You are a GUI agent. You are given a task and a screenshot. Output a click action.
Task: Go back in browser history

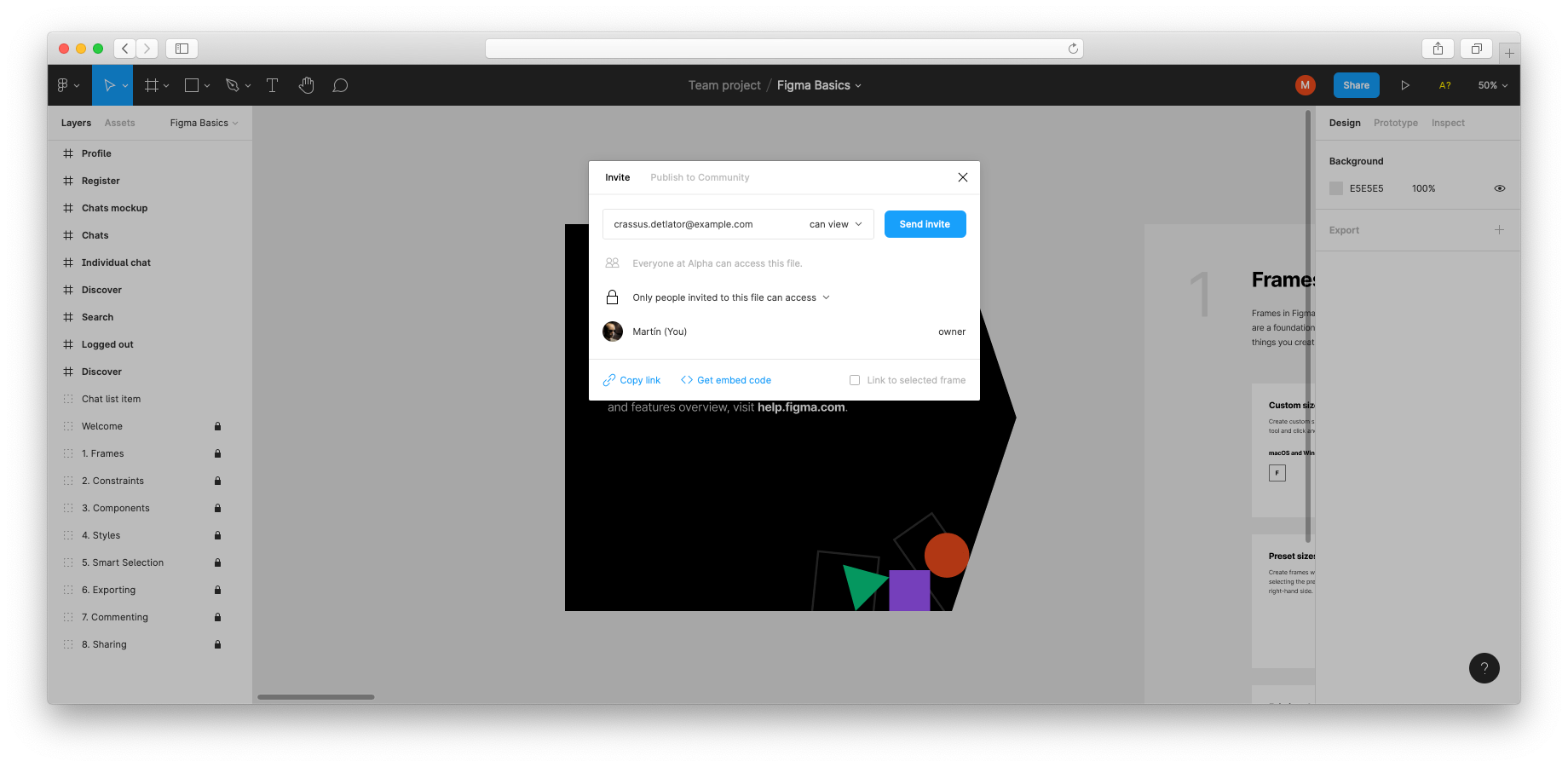[125, 49]
